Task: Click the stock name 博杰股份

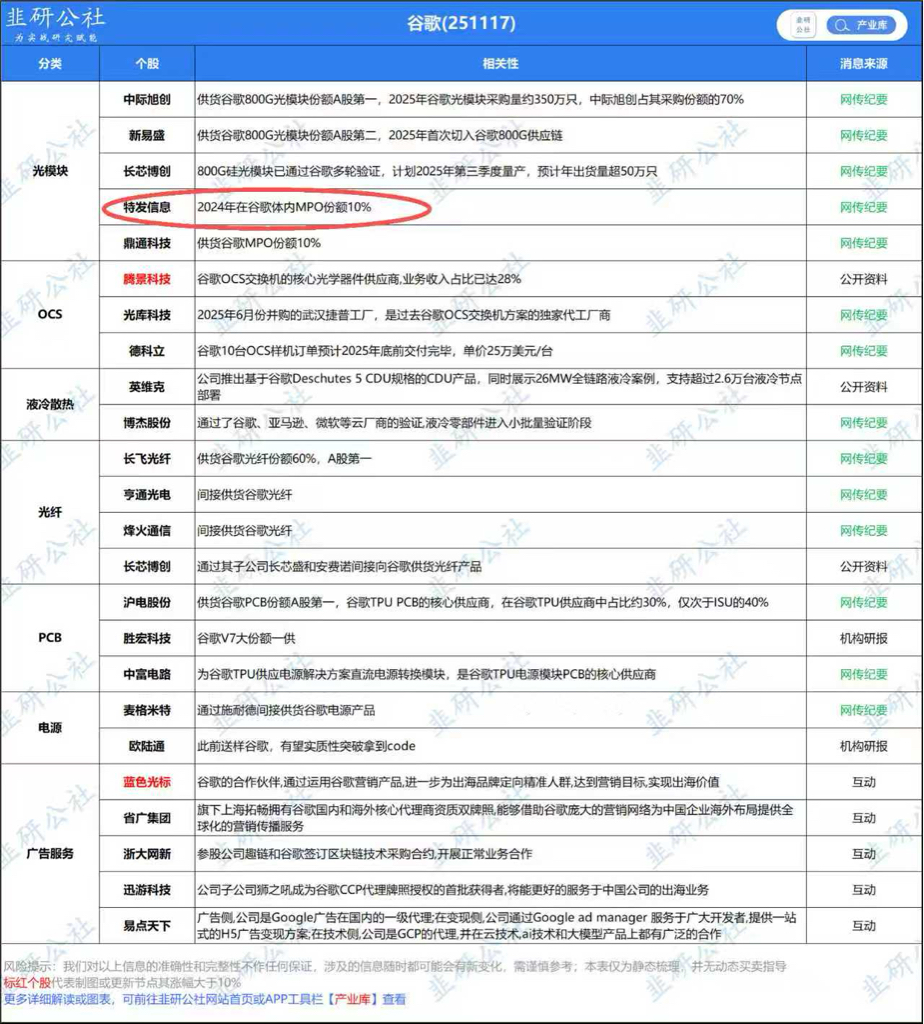Action: point(147,423)
